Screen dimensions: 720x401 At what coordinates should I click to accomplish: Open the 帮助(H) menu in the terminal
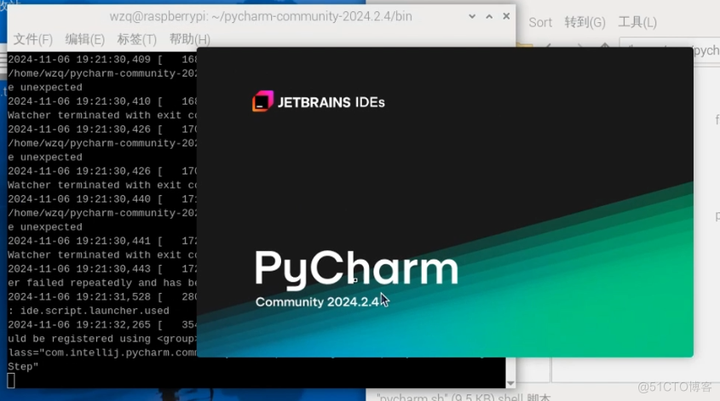[190, 40]
